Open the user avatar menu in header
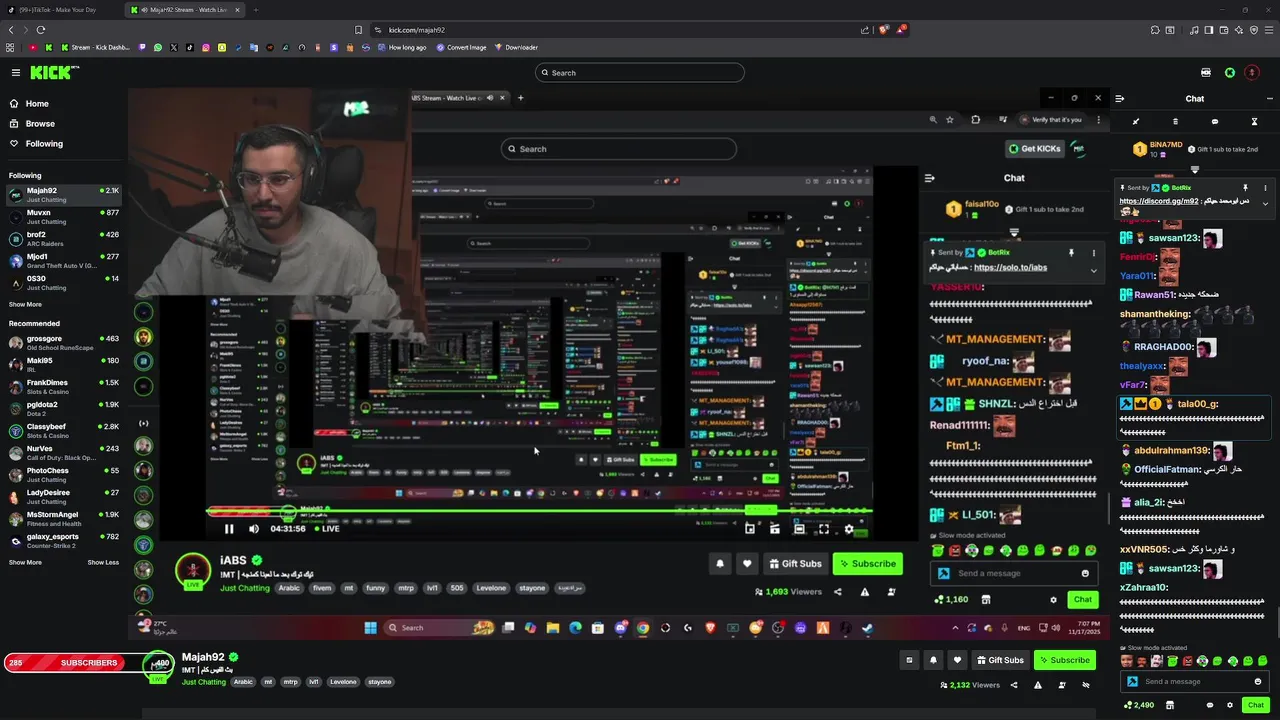Viewport: 1280px width, 720px height. 1252,72
